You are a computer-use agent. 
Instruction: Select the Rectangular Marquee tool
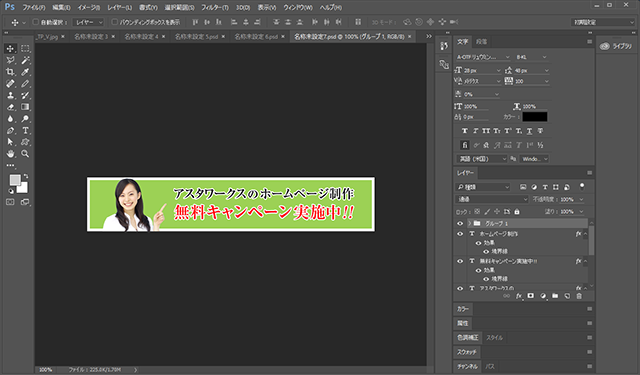25,49
